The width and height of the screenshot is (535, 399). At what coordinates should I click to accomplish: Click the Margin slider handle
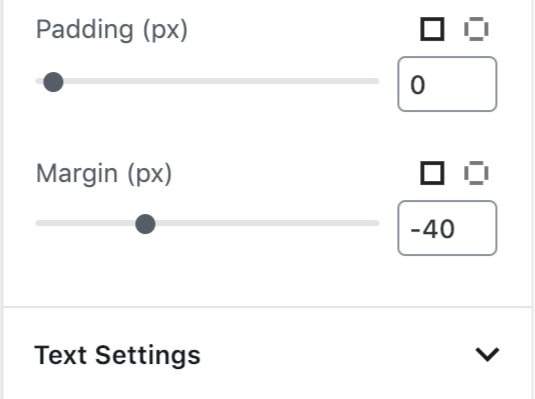click(x=145, y=224)
